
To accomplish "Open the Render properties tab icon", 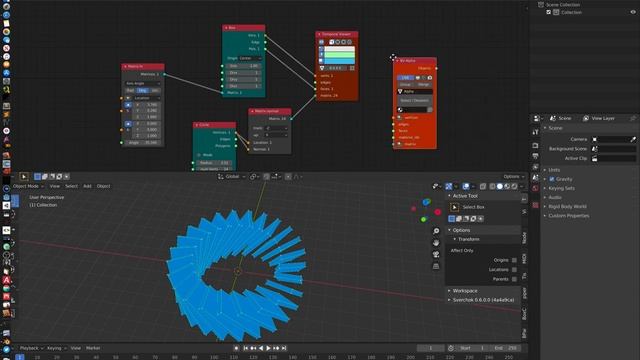I will pos(536,146).
